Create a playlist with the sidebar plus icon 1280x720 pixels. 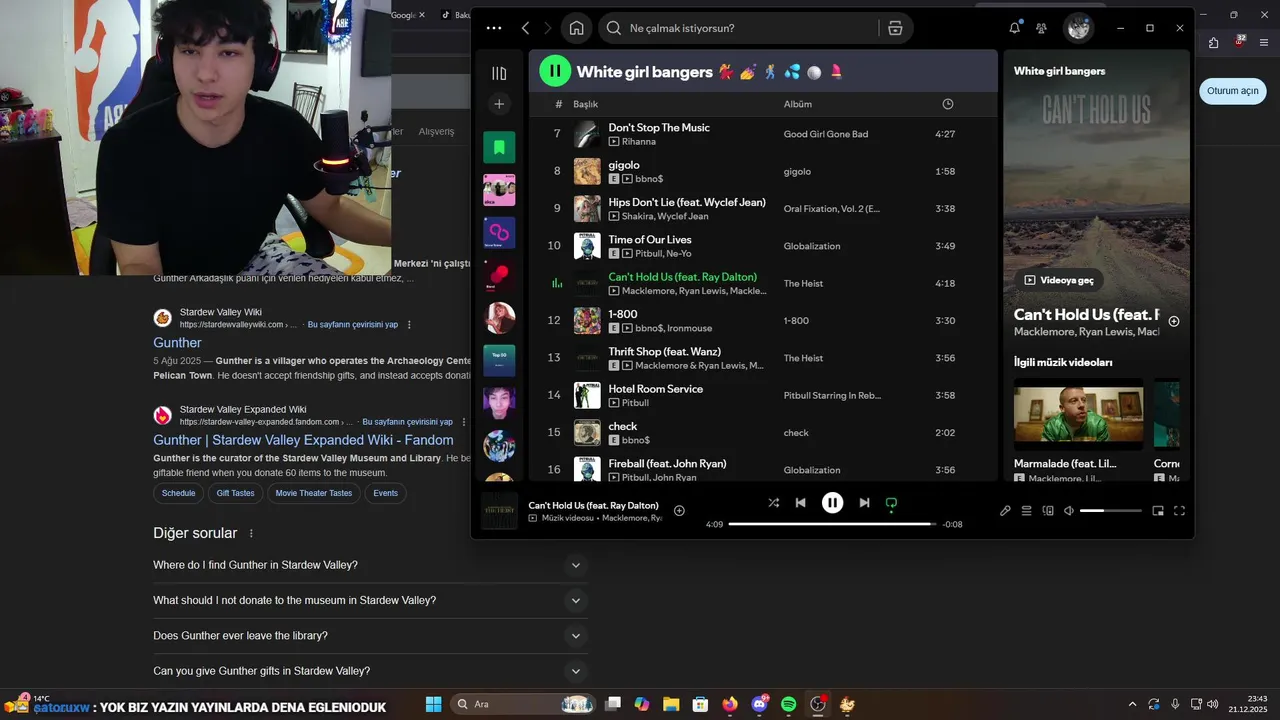(x=499, y=104)
